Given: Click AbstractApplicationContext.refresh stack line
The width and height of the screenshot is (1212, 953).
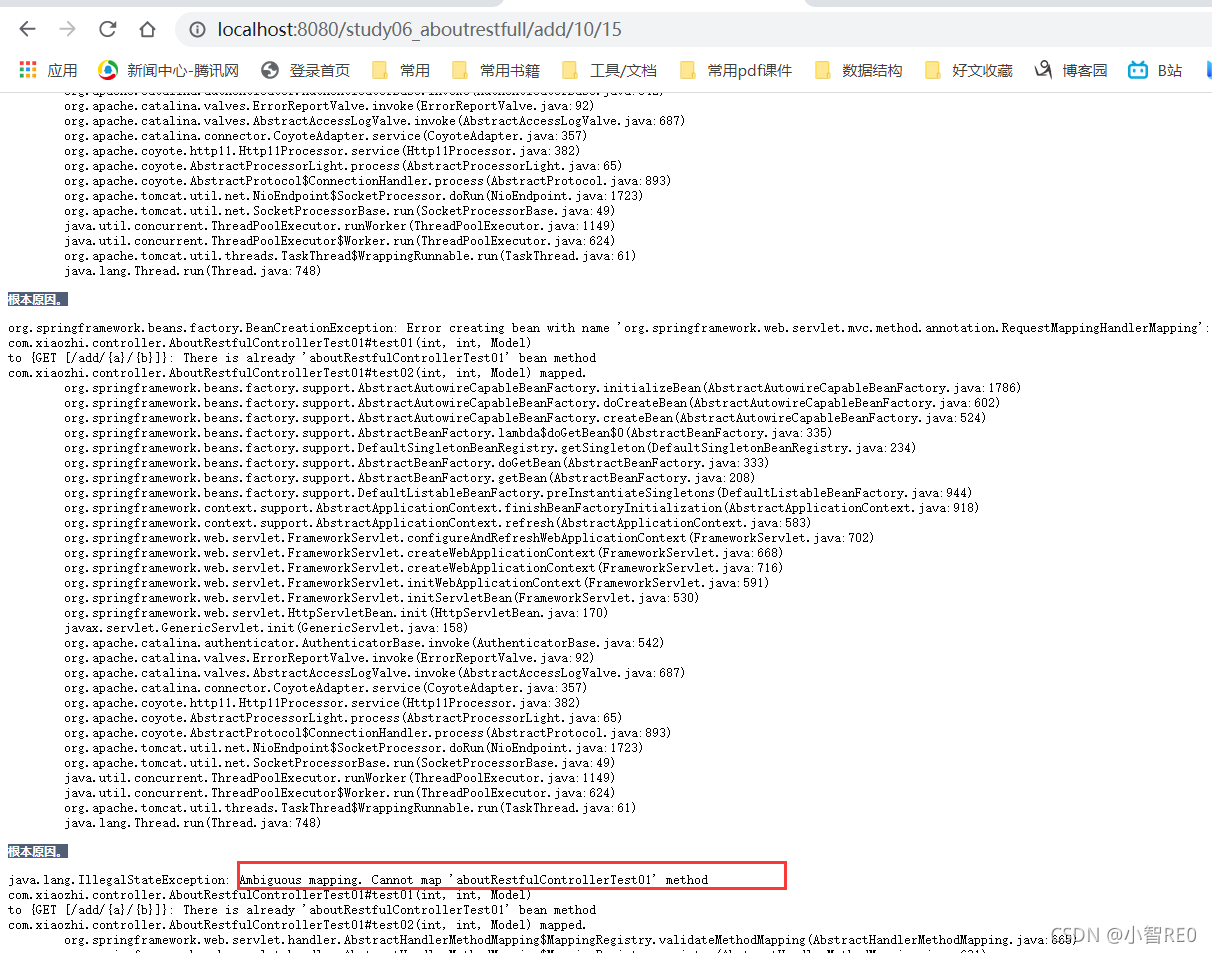Looking at the screenshot, I should click(439, 523).
